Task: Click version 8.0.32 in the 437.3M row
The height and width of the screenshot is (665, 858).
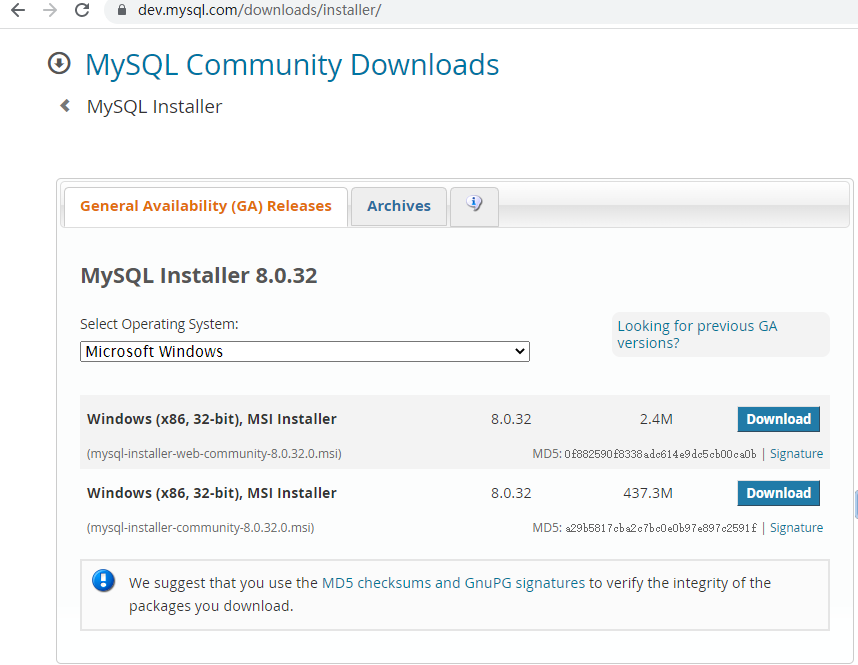Action: tap(511, 493)
